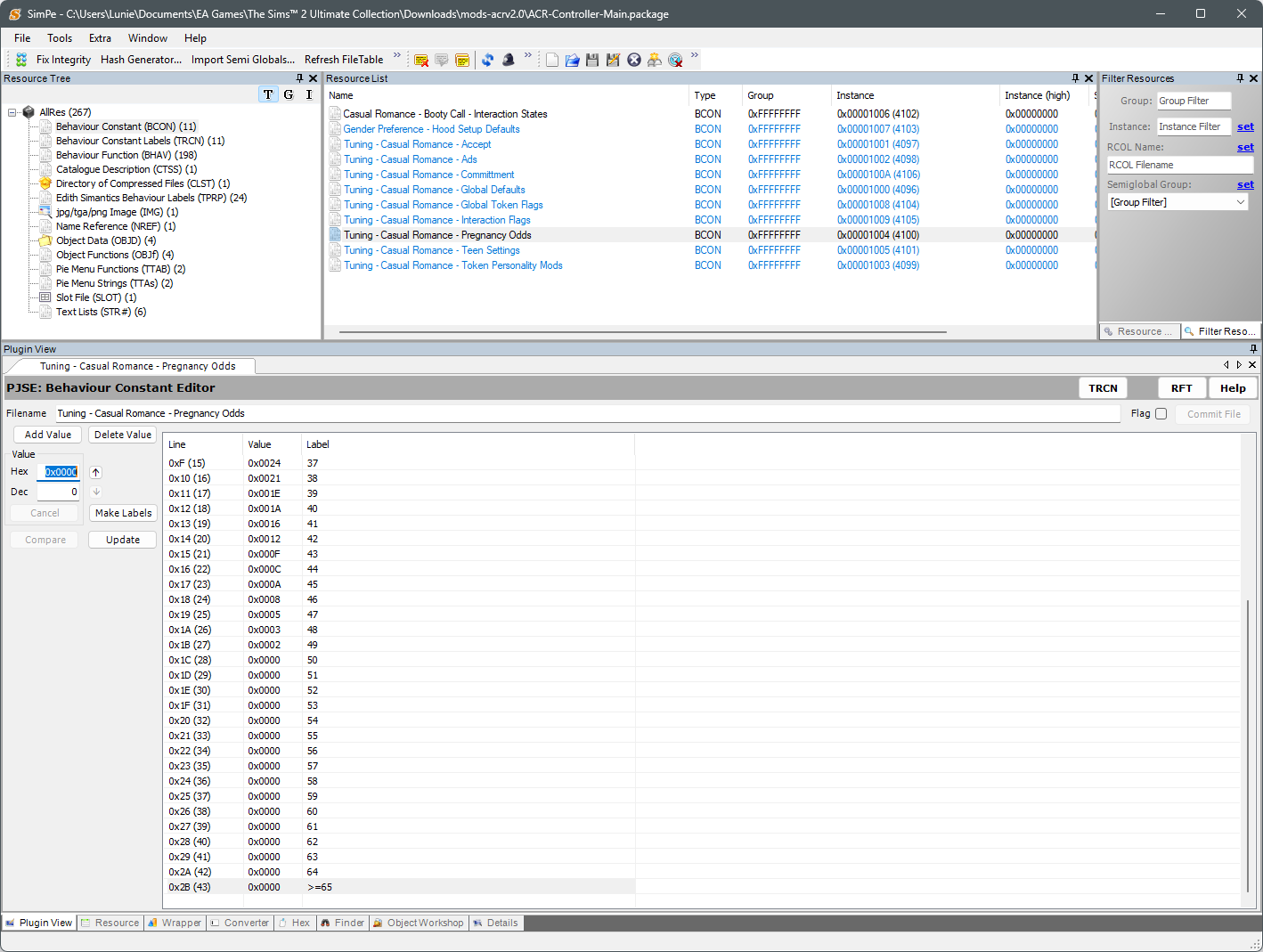Viewport: 1263px width, 952px height.
Task: Expand the toolbar overflow chevron after Refresh FileTable
Action: [x=397, y=56]
